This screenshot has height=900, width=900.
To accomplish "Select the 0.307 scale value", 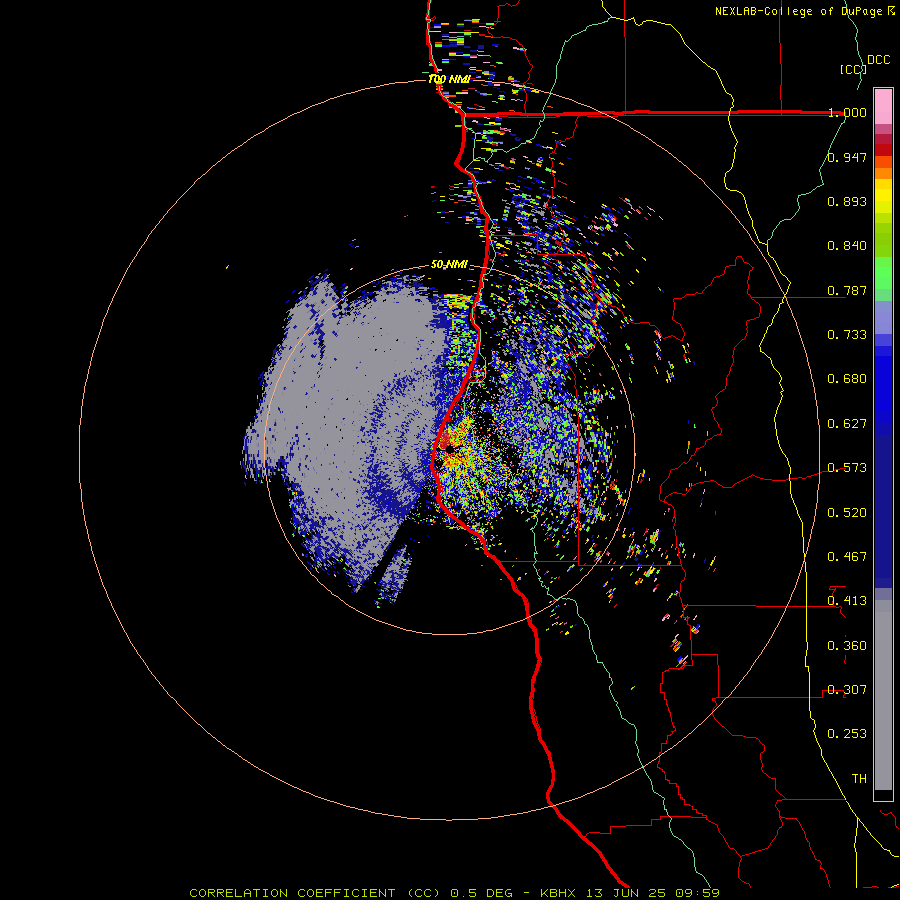I will point(847,690).
